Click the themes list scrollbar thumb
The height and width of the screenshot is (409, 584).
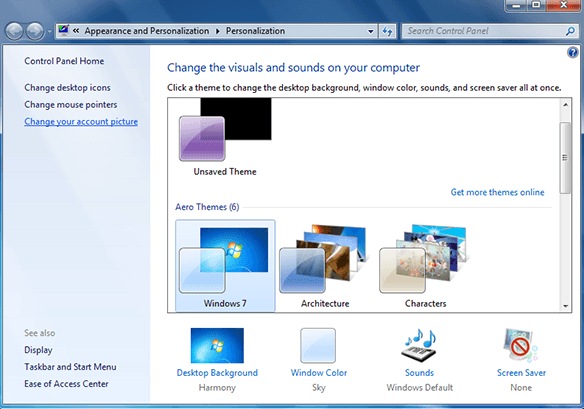[x=565, y=158]
